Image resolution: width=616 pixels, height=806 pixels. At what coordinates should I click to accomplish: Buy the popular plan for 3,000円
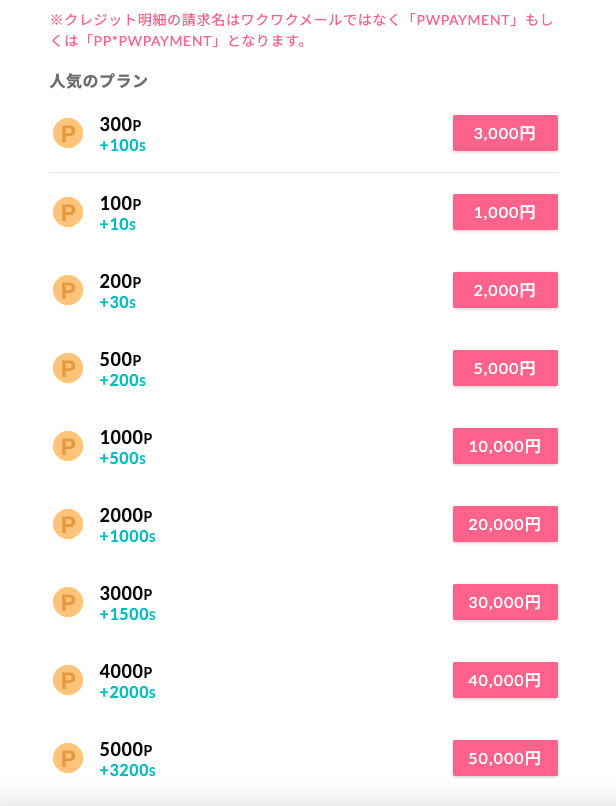tap(505, 133)
